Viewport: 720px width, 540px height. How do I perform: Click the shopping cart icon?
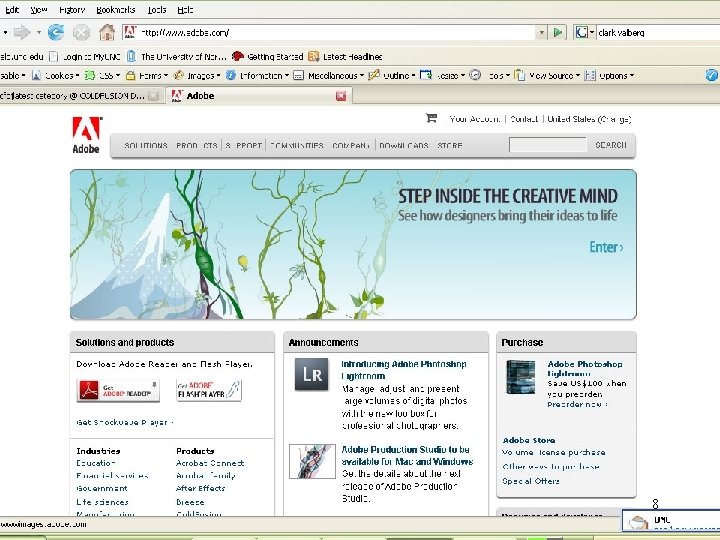click(x=431, y=118)
